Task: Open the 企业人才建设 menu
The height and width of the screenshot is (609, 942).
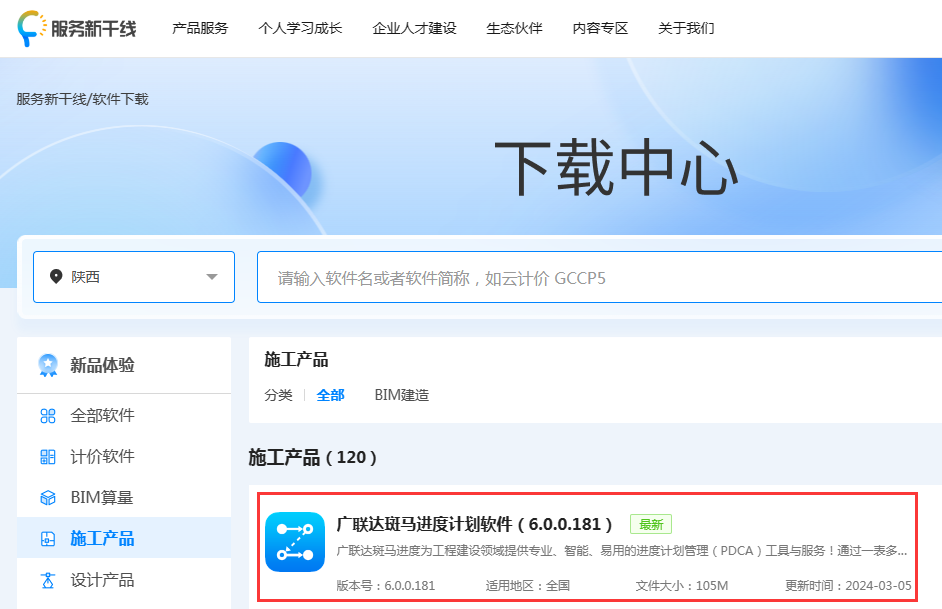Action: tap(414, 28)
